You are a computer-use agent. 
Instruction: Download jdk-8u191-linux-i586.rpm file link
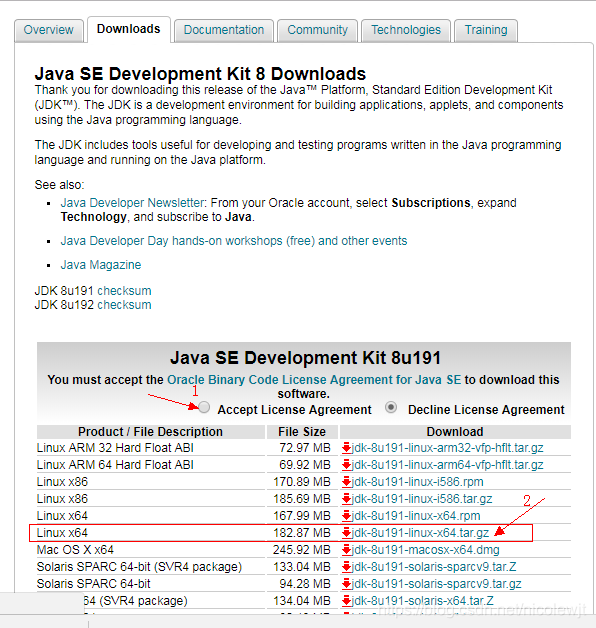click(417, 482)
